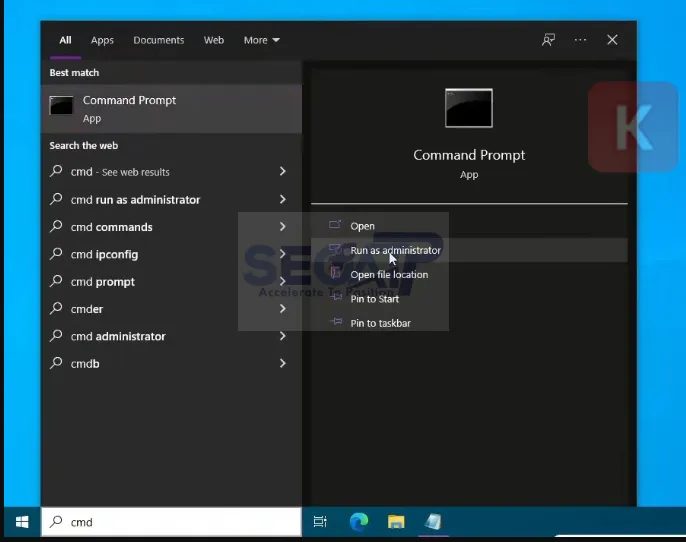Screen dimensions: 686x542
Task: Click the magnifier icon beside cmdb
Action: (56, 363)
